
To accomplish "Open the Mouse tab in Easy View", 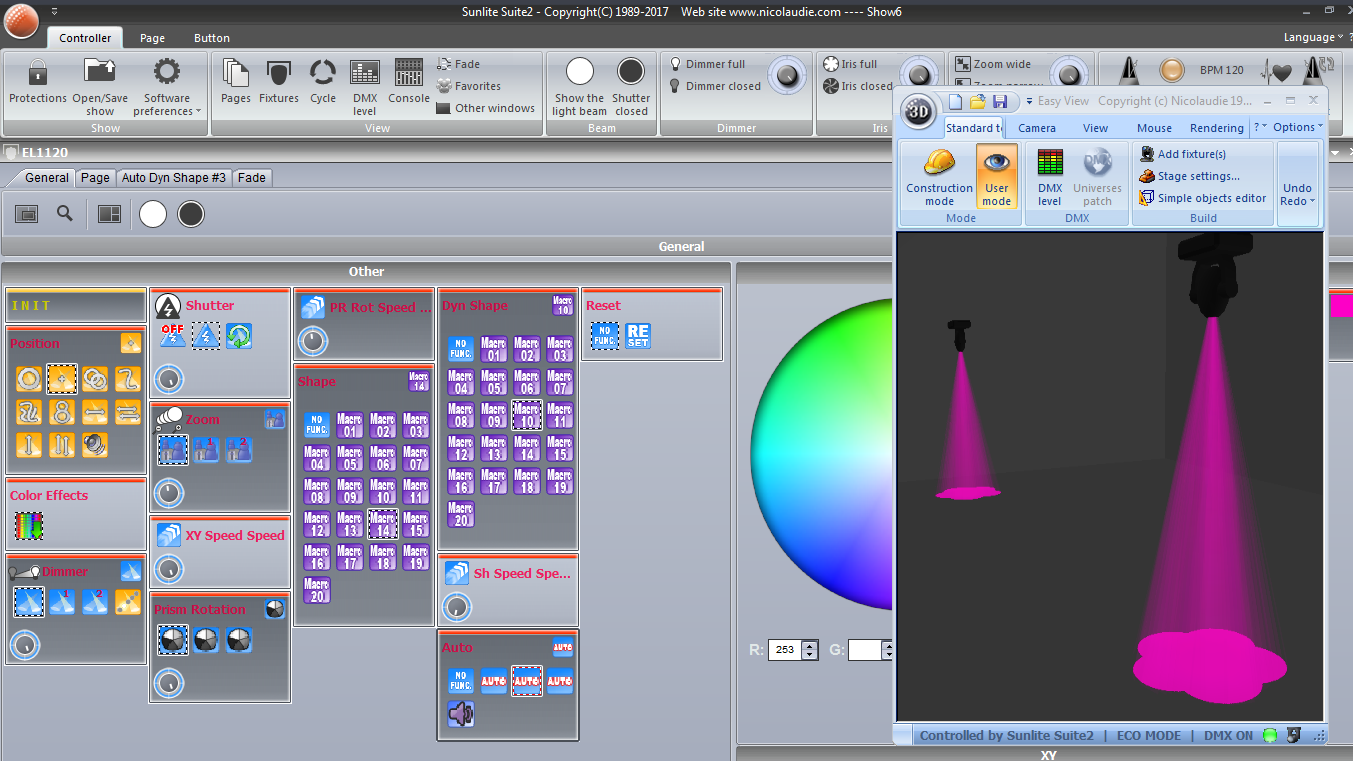I will [x=1154, y=128].
